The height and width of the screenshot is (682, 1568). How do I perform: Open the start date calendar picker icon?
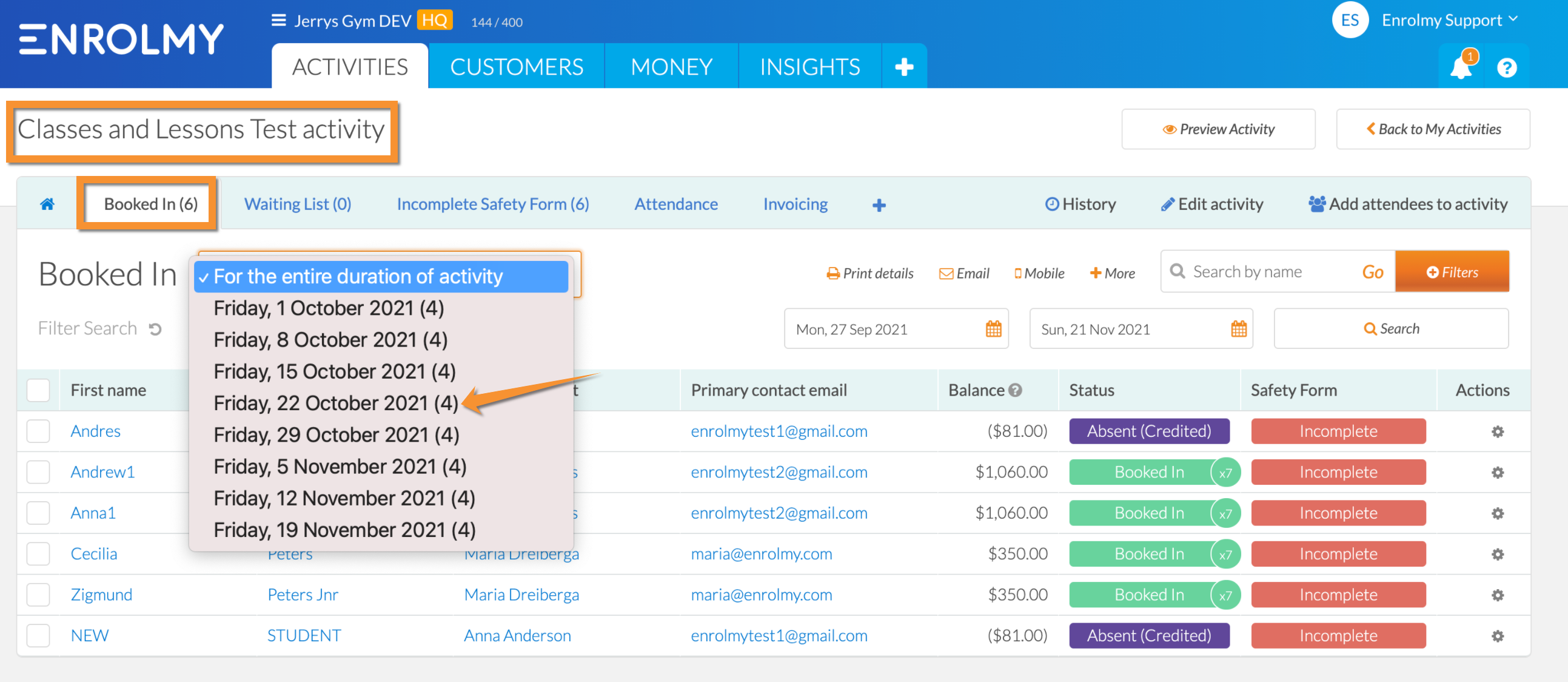[993, 329]
